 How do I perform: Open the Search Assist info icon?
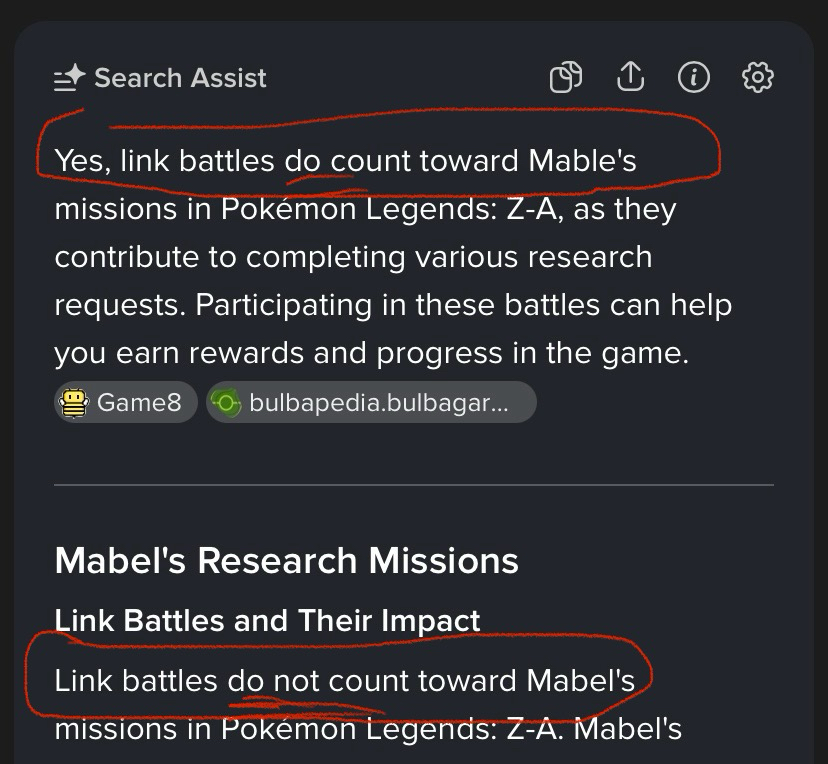coord(693,77)
